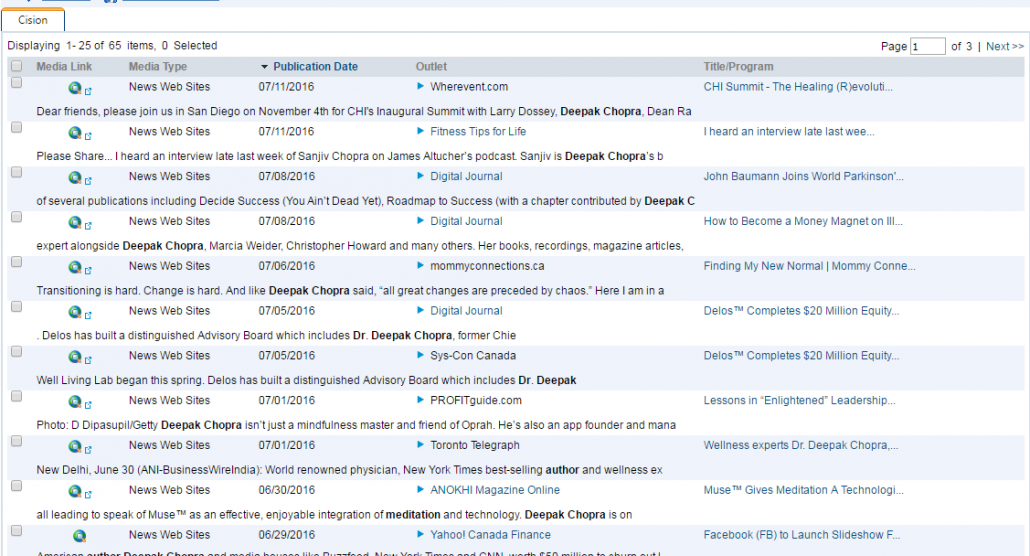Go to Next page link

click(1004, 46)
